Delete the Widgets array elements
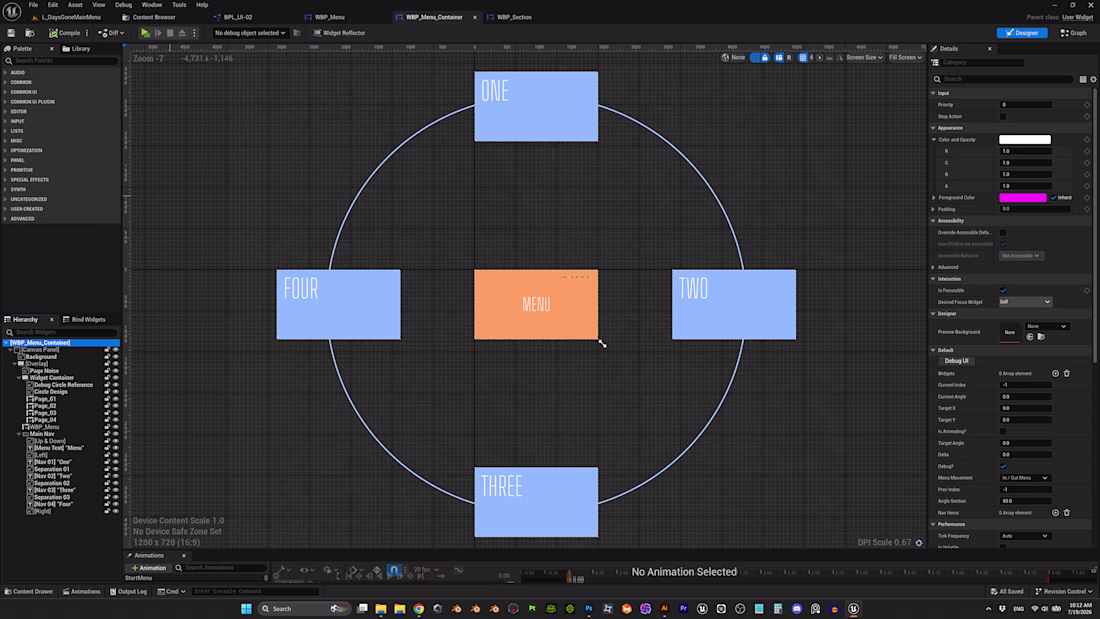 point(1066,373)
